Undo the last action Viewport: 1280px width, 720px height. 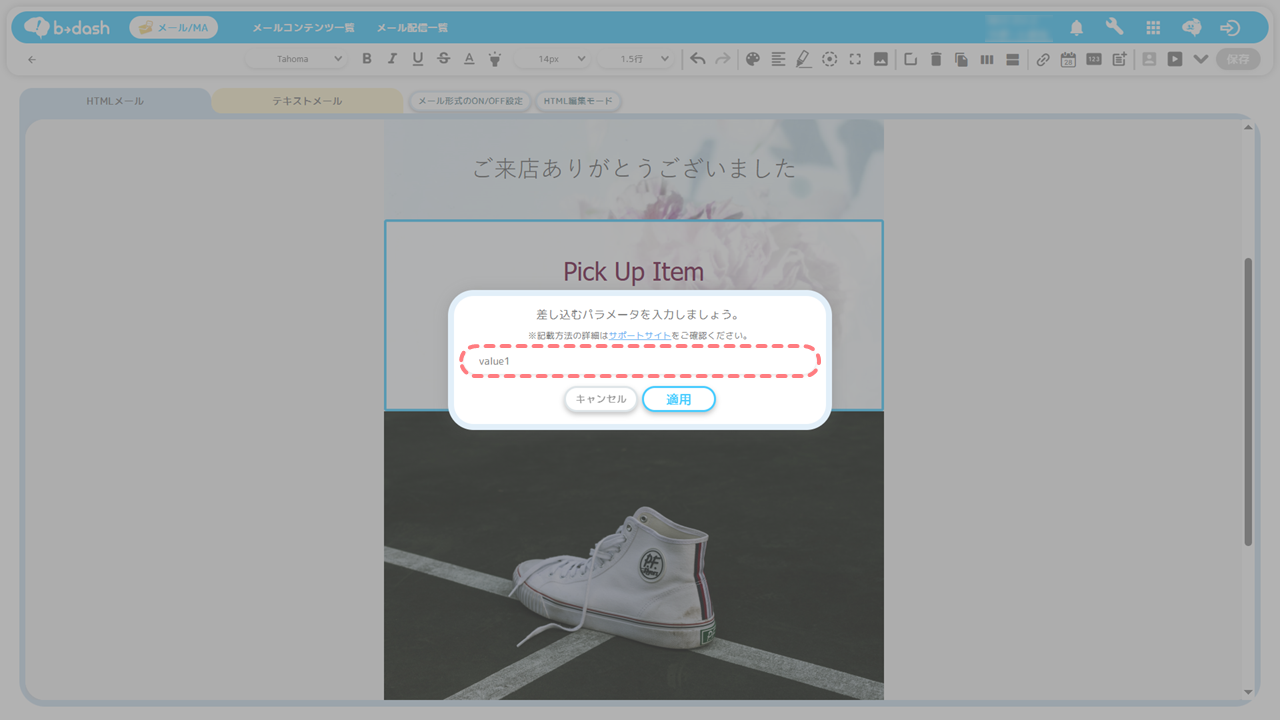click(x=698, y=59)
